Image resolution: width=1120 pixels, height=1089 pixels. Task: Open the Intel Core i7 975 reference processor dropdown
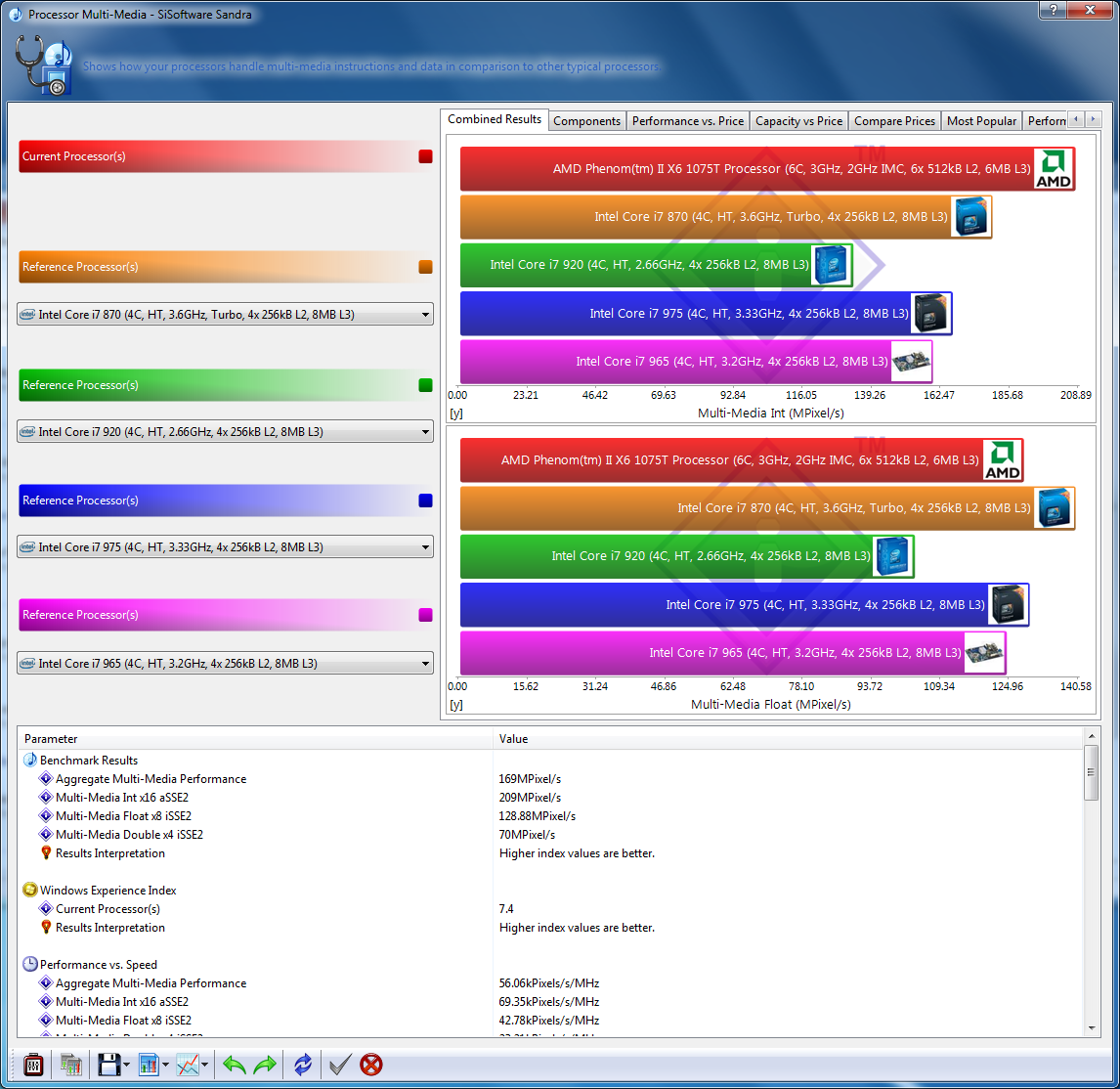point(225,546)
